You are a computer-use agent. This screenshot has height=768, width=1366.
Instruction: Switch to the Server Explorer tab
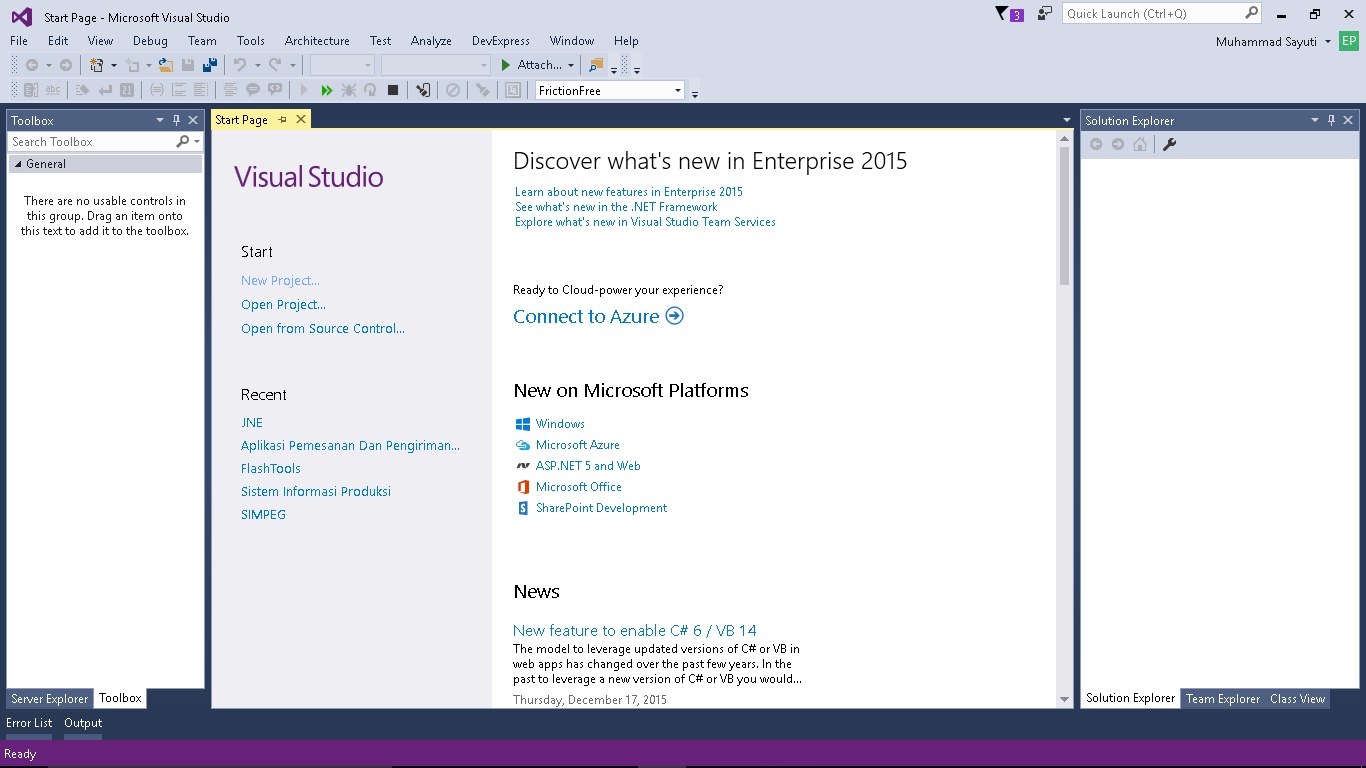point(50,699)
